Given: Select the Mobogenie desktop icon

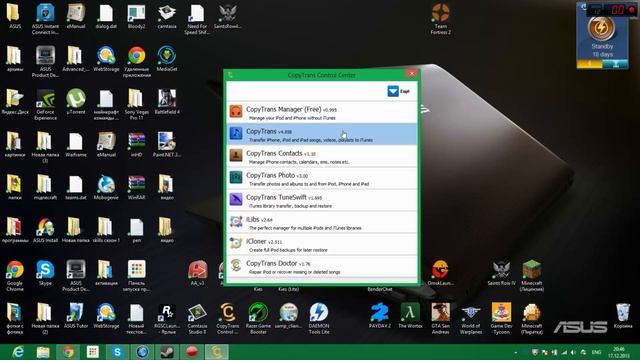Looking at the screenshot, I should pyautogui.click(x=106, y=188).
